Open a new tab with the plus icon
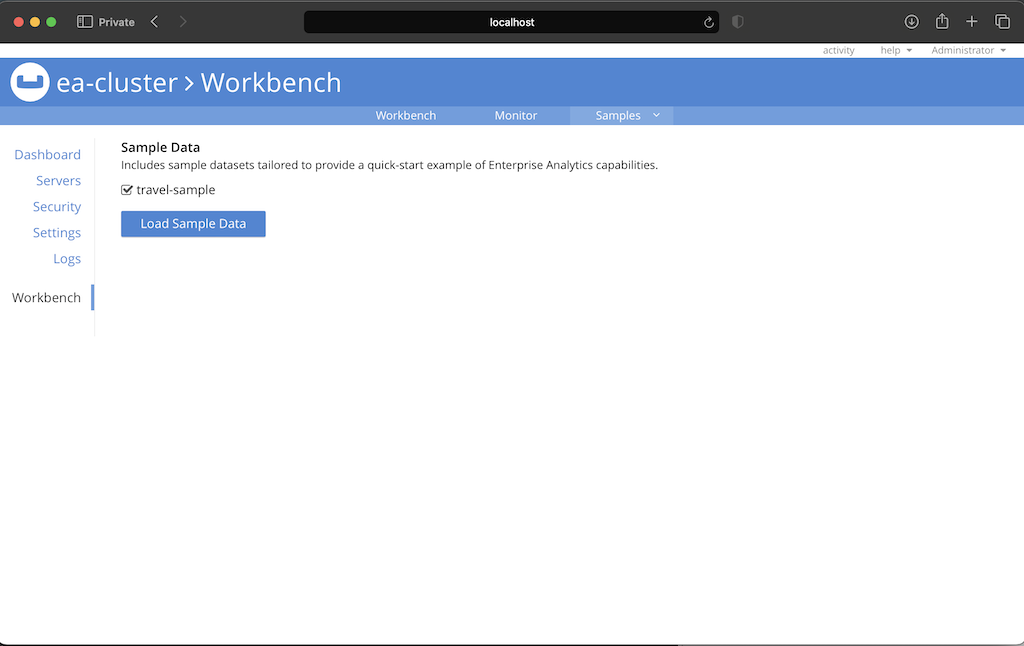The image size is (1024, 646). click(971, 22)
